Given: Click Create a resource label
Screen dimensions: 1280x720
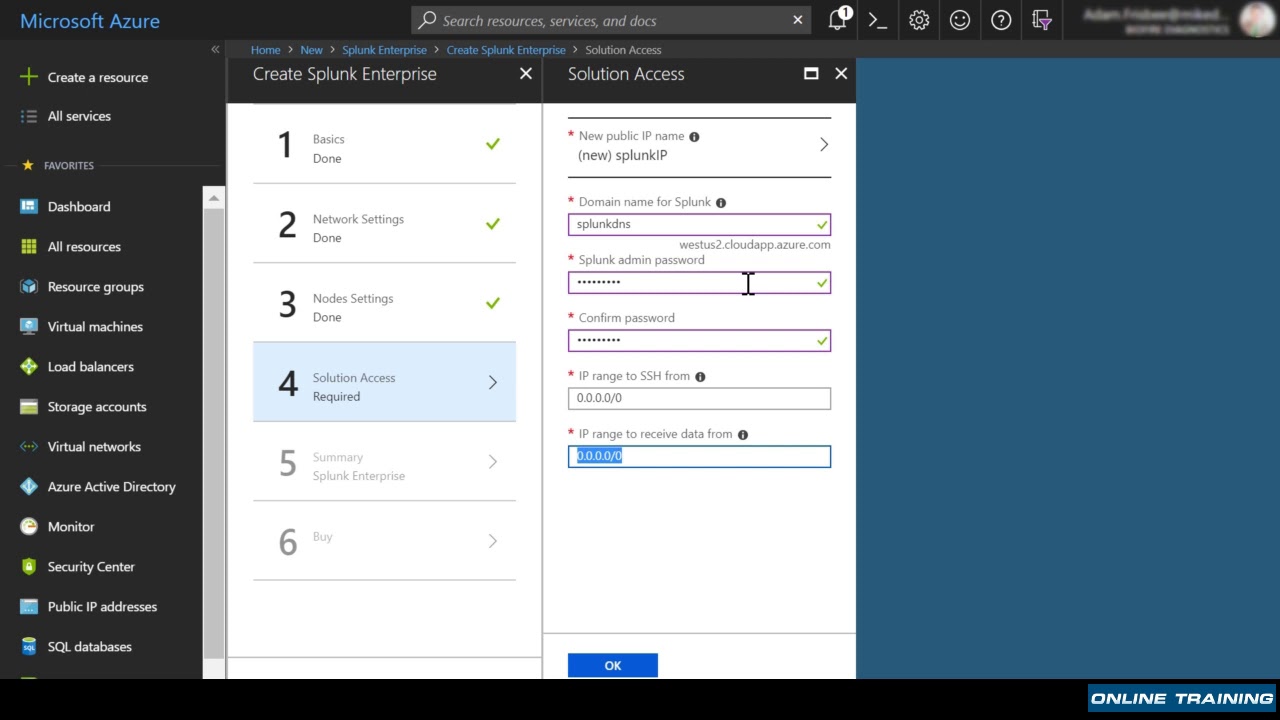Looking at the screenshot, I should tap(98, 77).
